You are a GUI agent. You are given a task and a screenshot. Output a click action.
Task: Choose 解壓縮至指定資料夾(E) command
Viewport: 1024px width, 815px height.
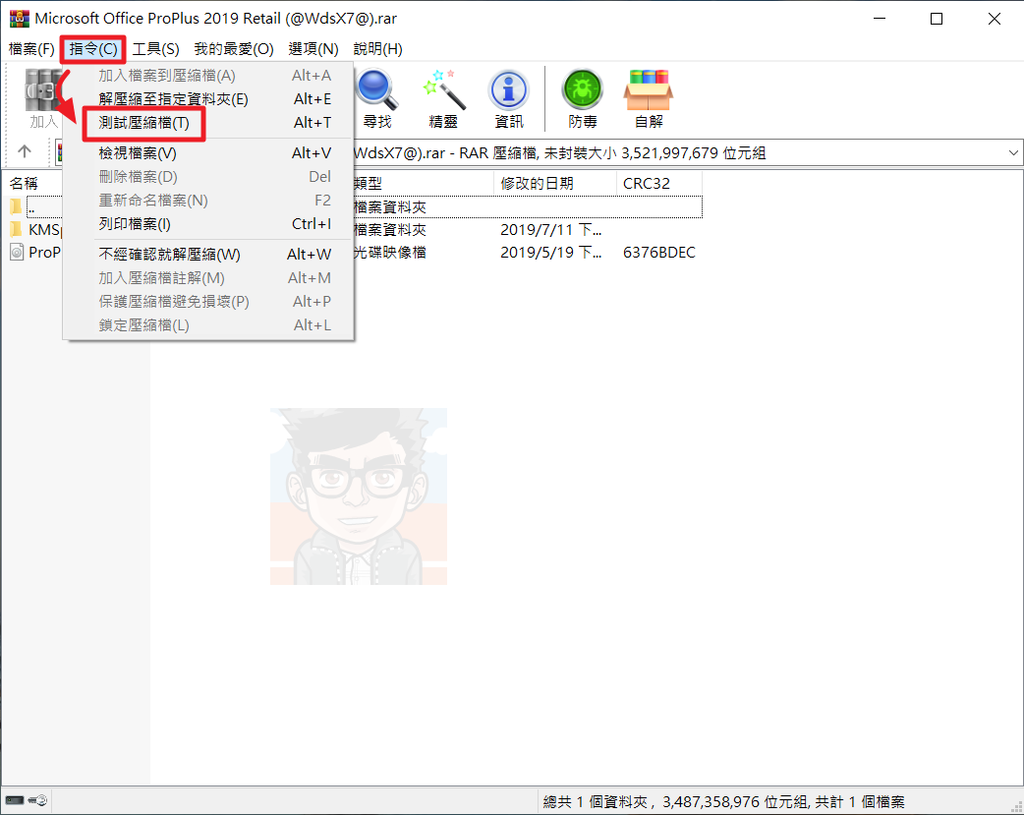(x=209, y=99)
